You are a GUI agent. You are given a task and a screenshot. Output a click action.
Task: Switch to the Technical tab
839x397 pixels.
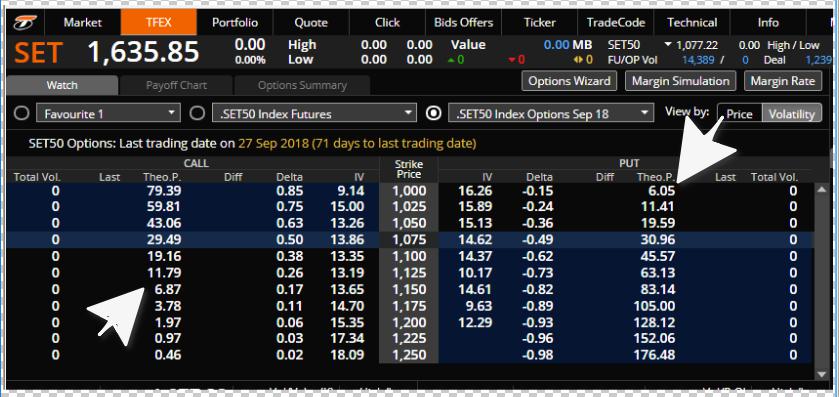coord(692,22)
